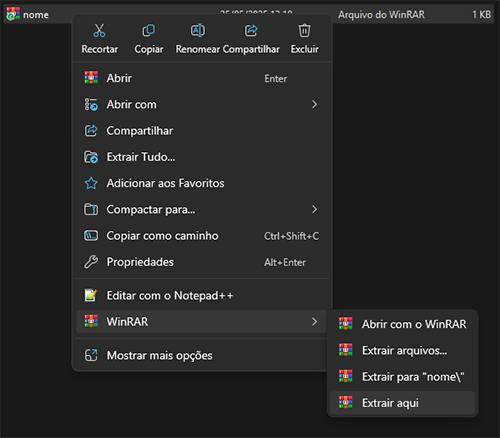The image size is (500, 438).
Task: Expand the WinRAR submenu arrow
Action: coord(314,322)
